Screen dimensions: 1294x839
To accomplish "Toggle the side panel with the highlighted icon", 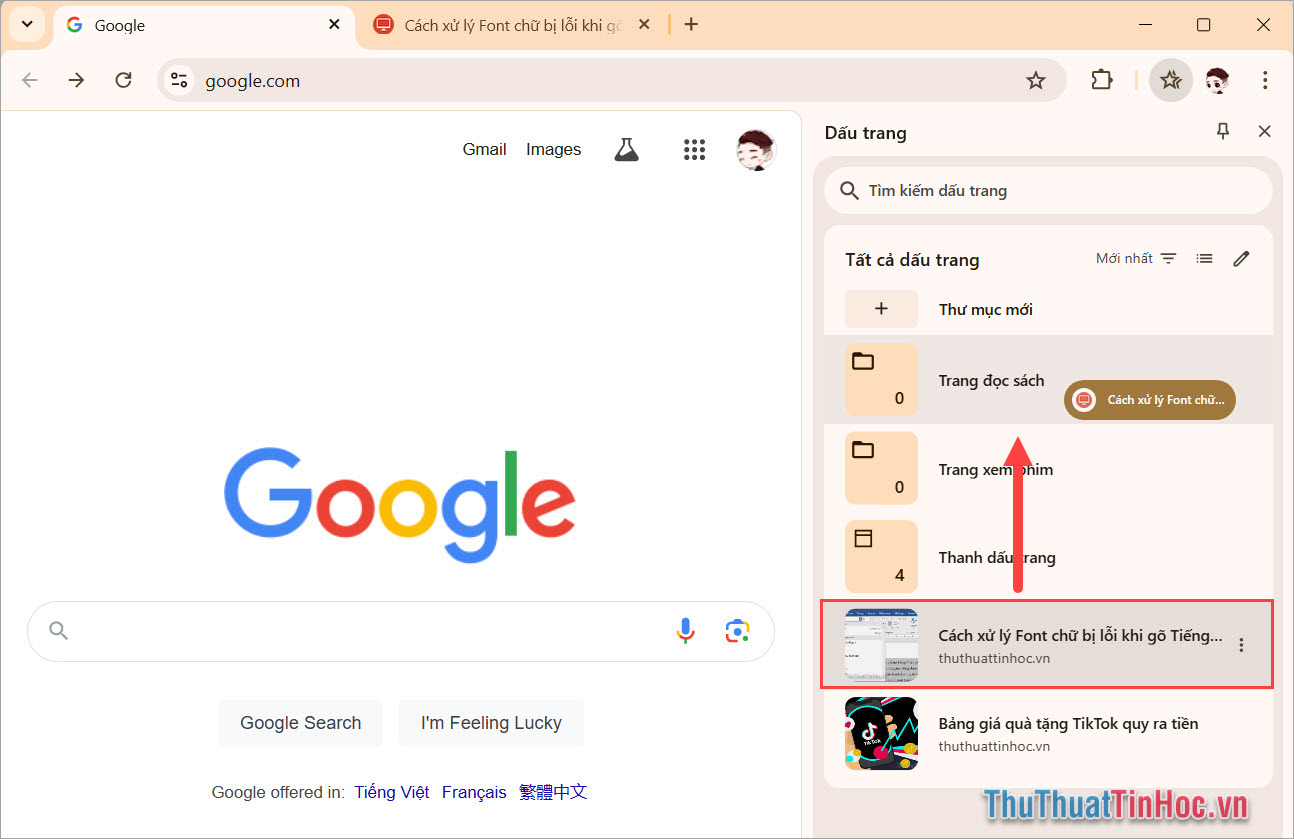I will click(1170, 80).
